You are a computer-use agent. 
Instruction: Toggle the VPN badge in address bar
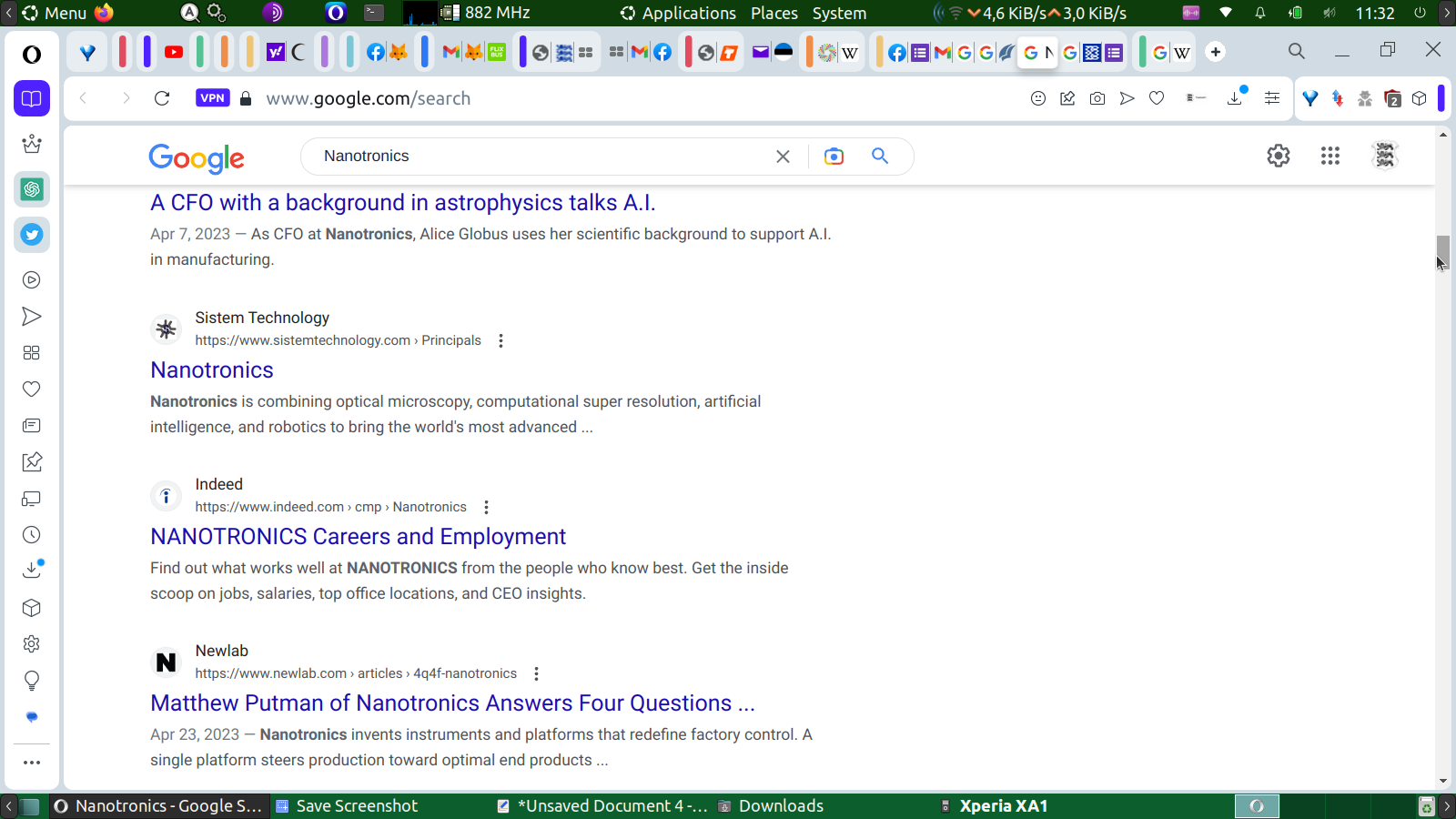pyautogui.click(x=213, y=98)
